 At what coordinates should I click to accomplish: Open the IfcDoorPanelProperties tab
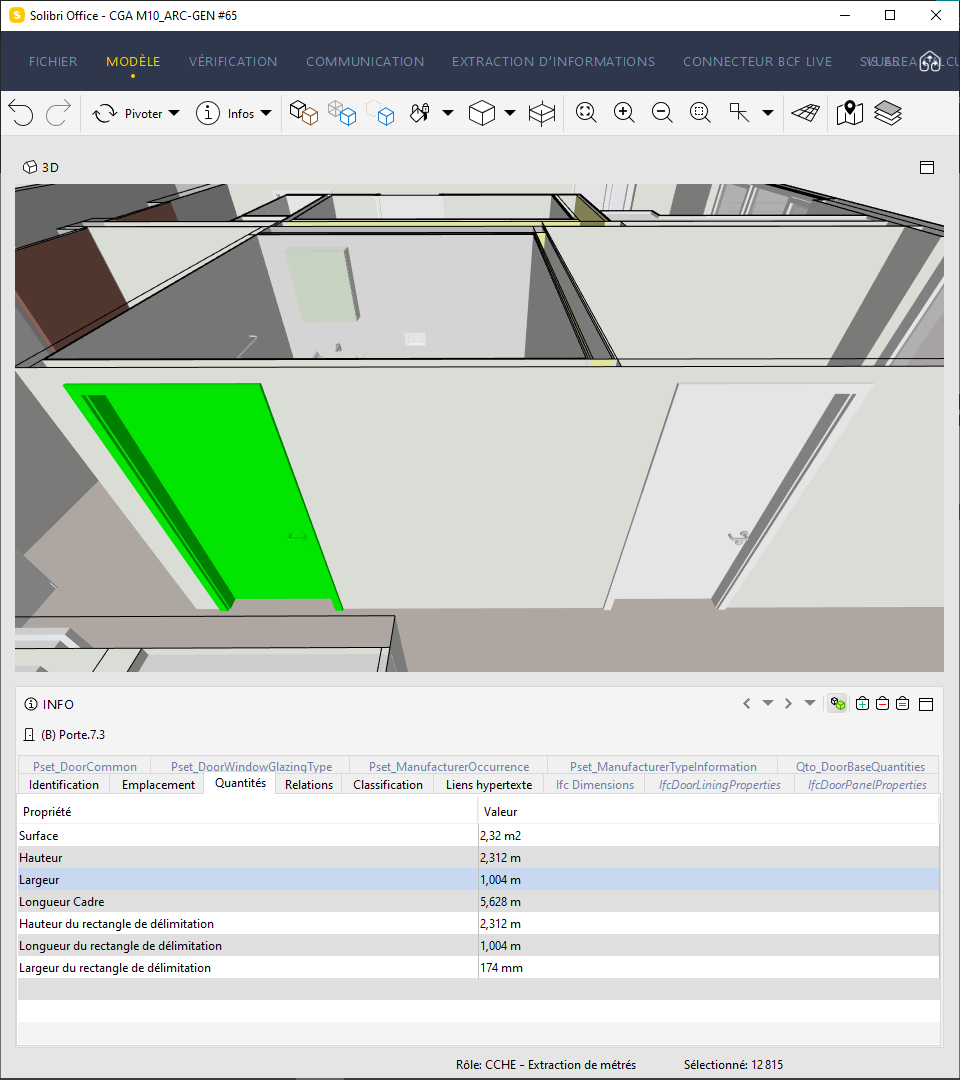point(867,785)
